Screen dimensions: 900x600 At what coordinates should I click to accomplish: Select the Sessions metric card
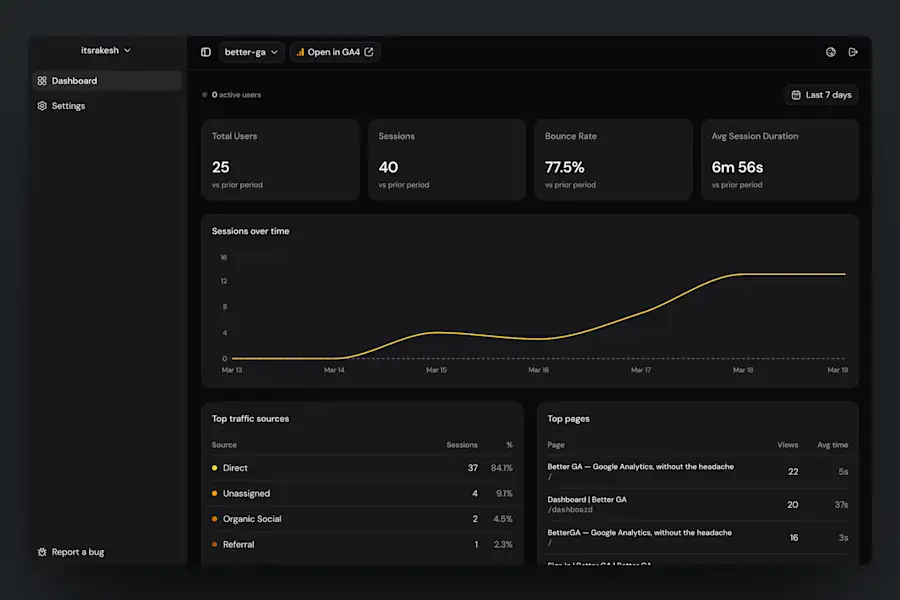point(447,160)
